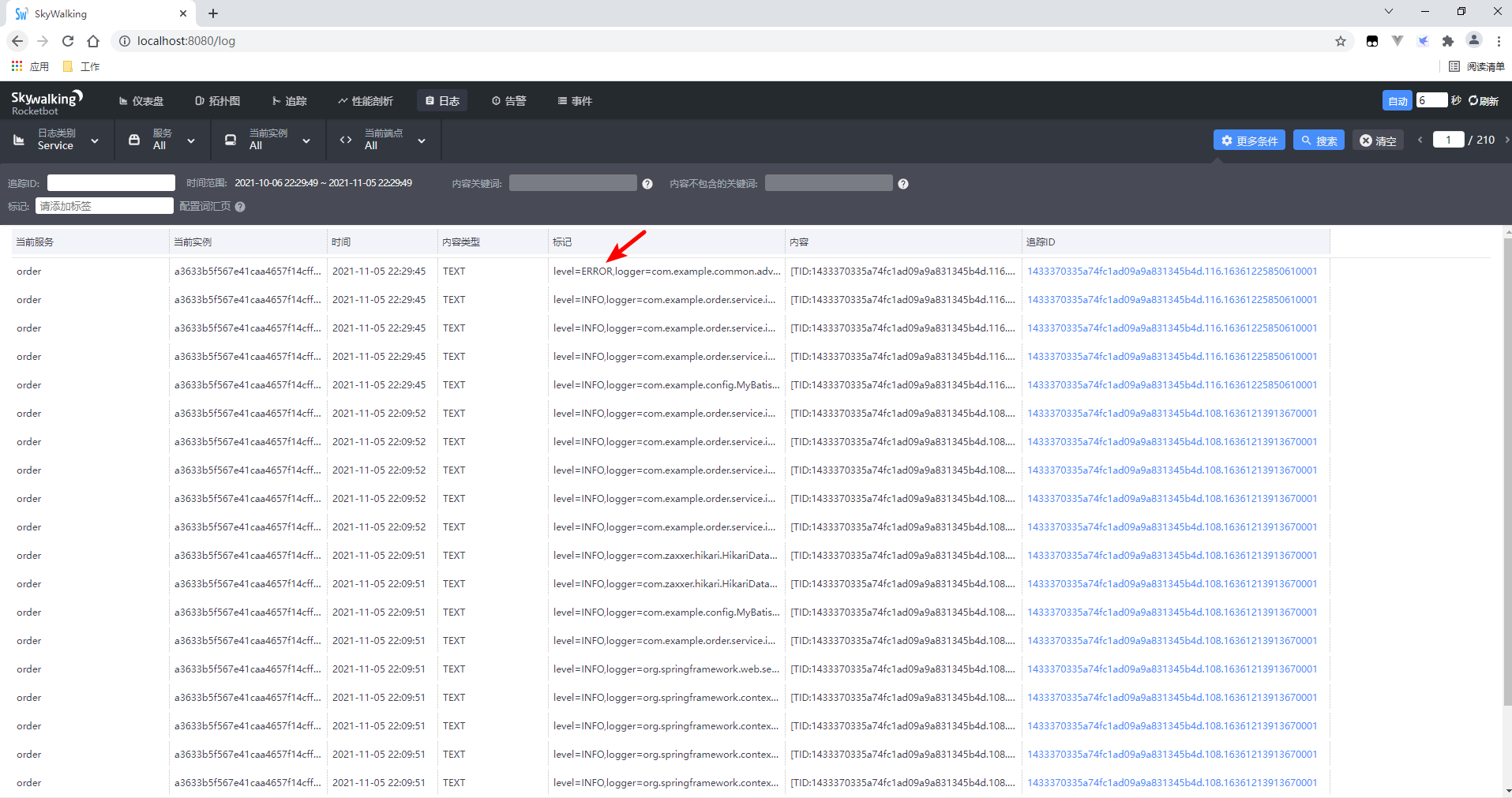This screenshot has width=1512, height=798.
Task: Click the 时间范围 date range value
Action: [323, 183]
